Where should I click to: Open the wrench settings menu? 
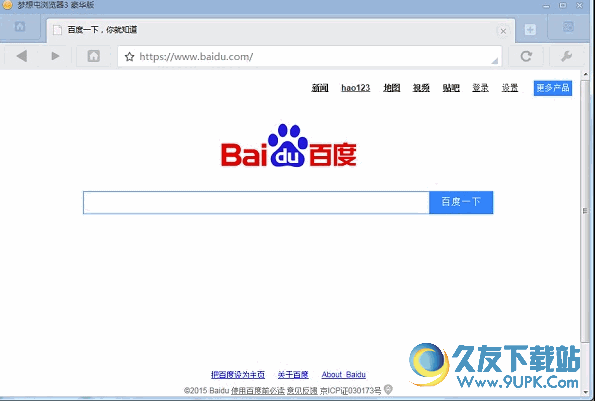[x=566, y=56]
